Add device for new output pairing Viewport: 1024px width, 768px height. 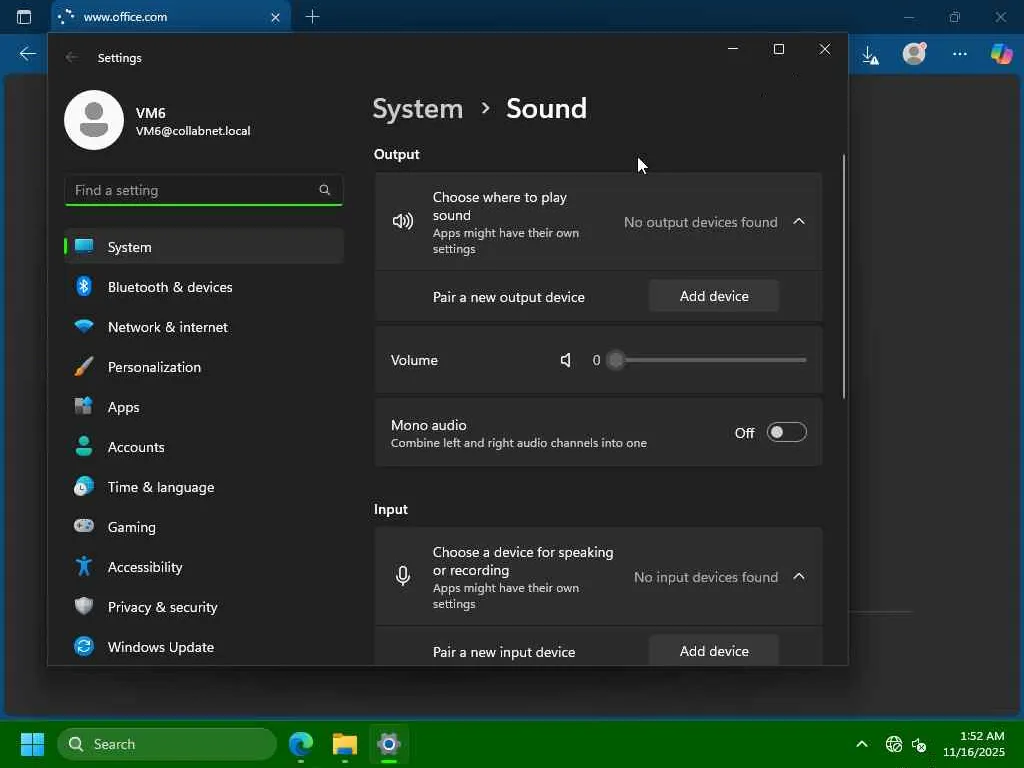pyautogui.click(x=714, y=296)
